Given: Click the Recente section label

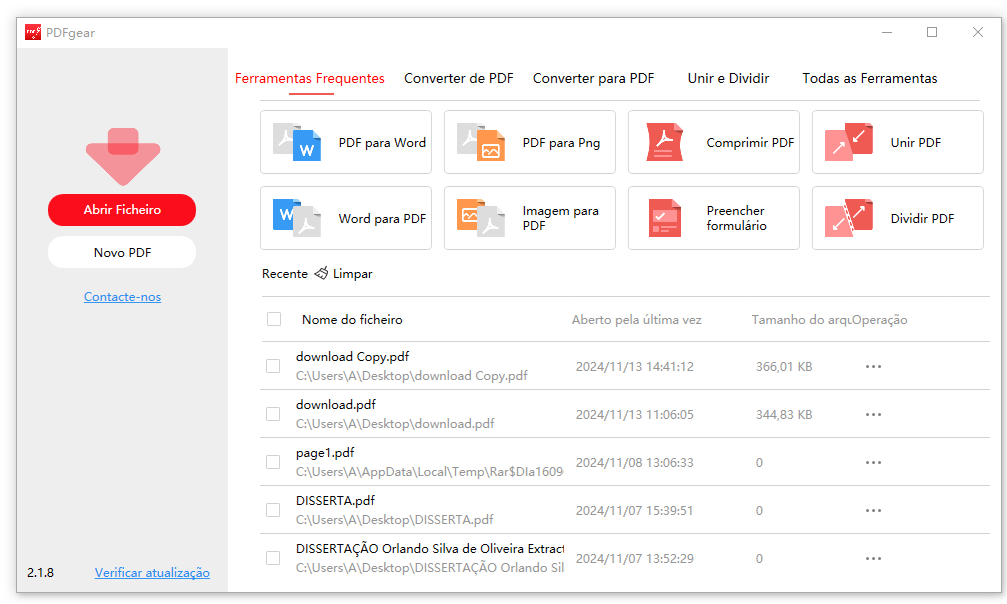Looking at the screenshot, I should coord(285,274).
